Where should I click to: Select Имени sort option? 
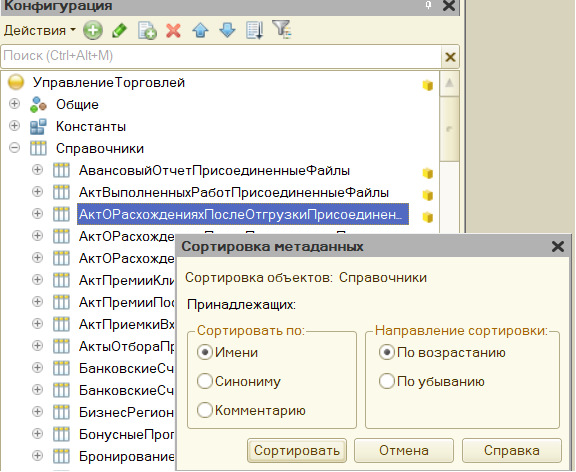(x=227, y=353)
